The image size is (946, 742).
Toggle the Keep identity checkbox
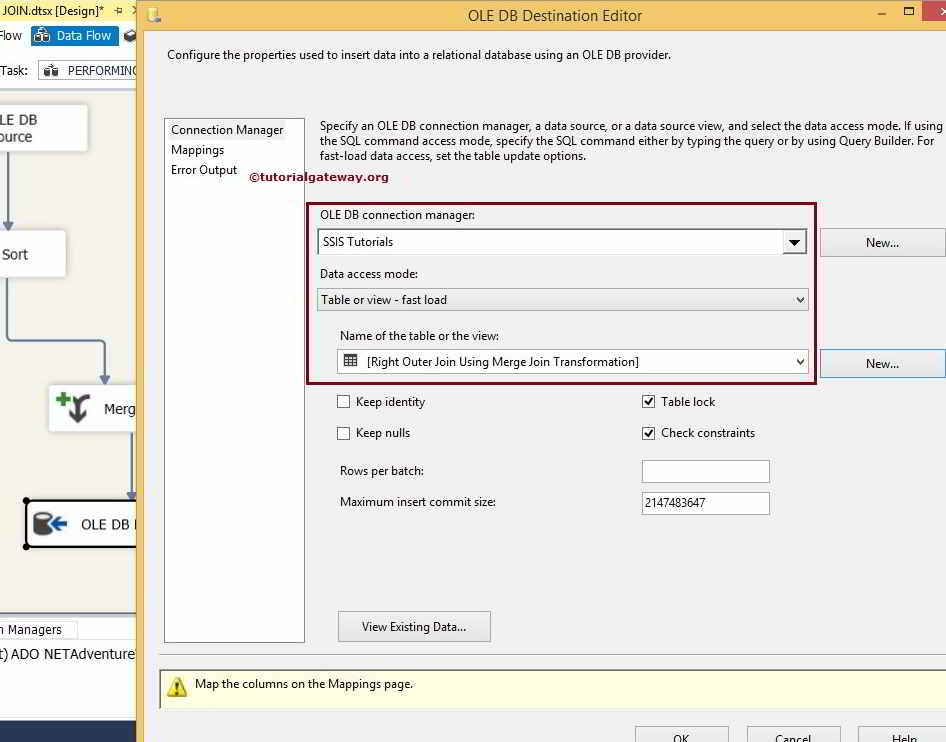[x=343, y=402]
